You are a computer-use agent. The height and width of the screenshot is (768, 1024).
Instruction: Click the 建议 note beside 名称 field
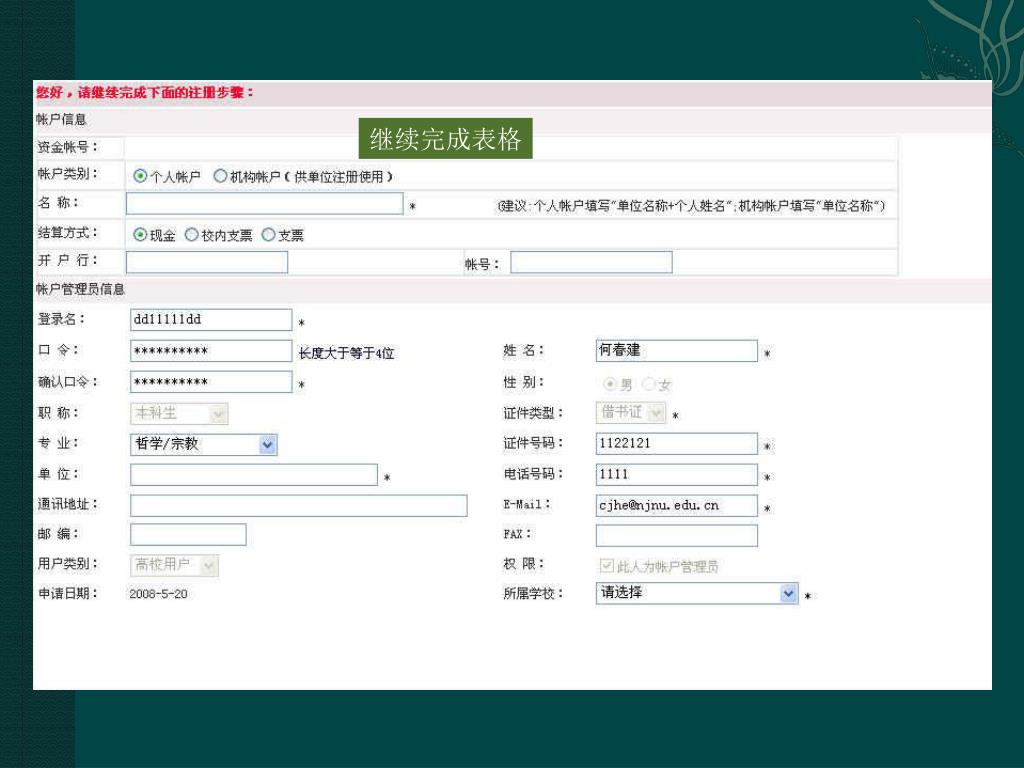point(691,206)
